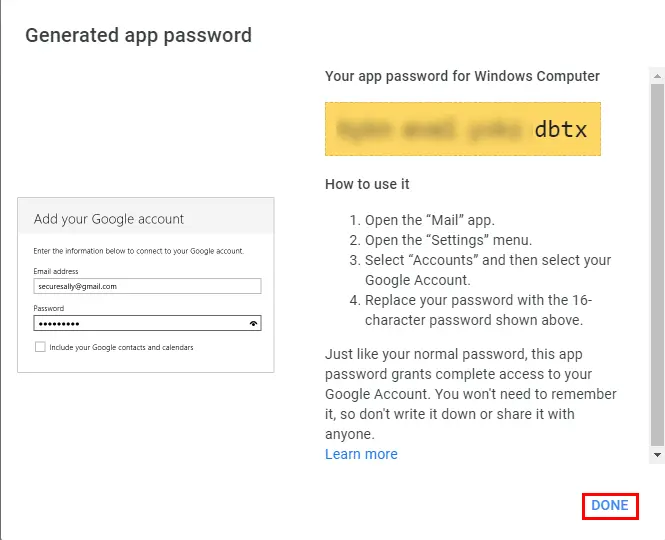The width and height of the screenshot is (665, 540).
Task: Toggle the password visibility eye icon
Action: pos(254,324)
